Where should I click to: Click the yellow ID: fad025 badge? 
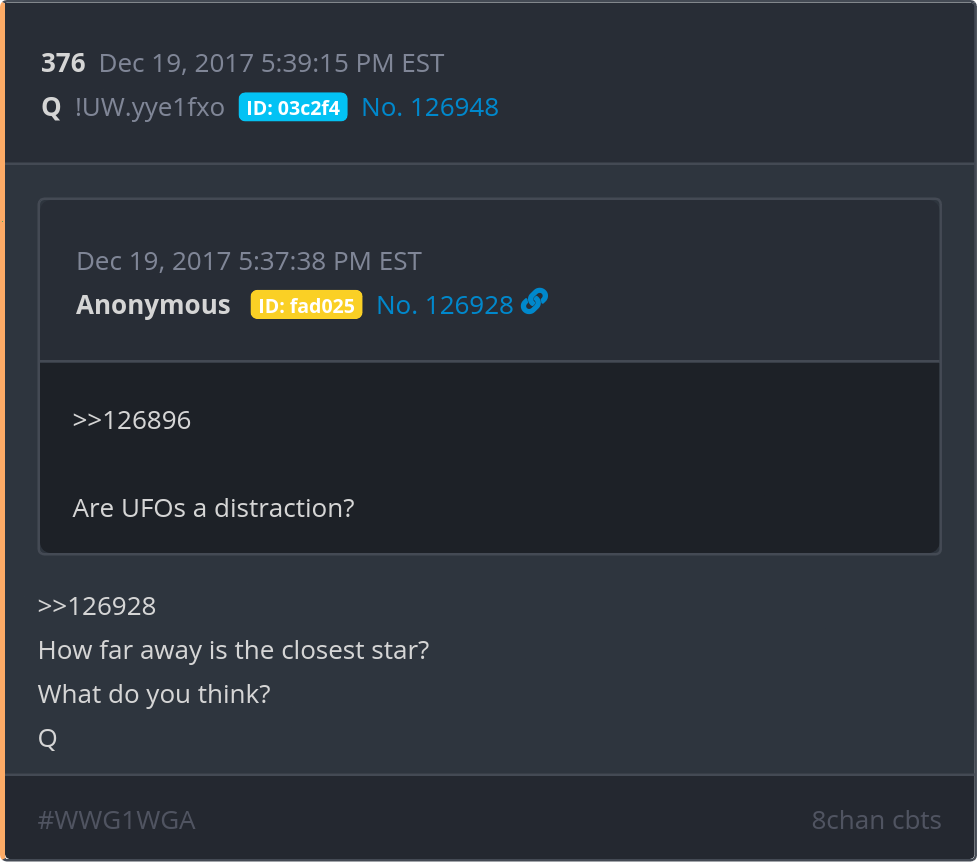click(306, 305)
